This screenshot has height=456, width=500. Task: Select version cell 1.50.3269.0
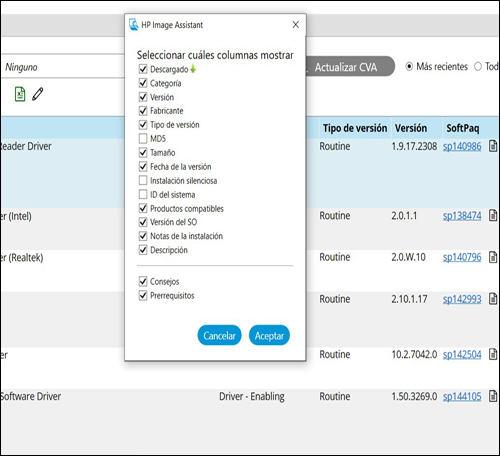414,396
